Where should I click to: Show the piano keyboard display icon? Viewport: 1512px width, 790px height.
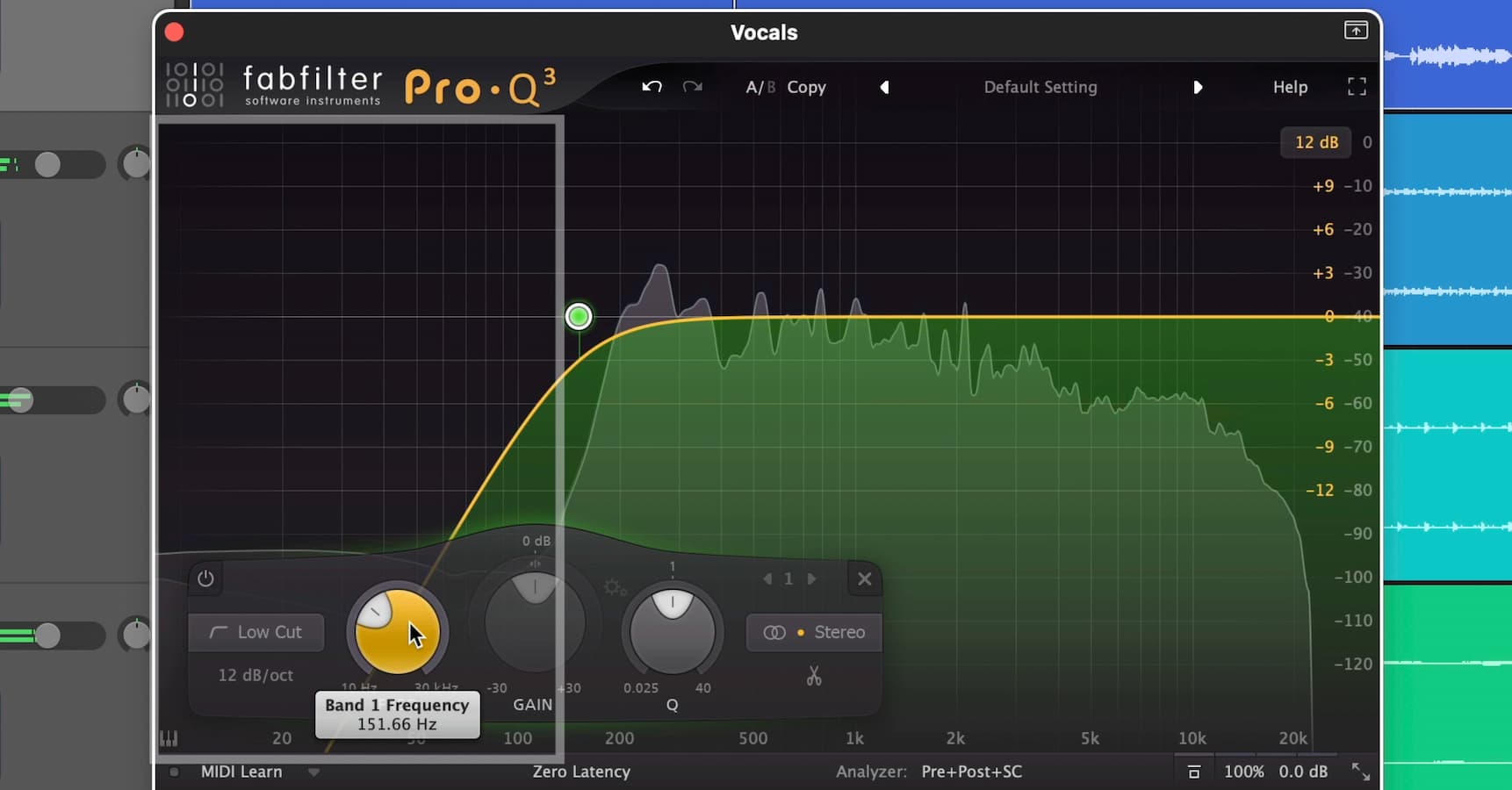[169, 738]
